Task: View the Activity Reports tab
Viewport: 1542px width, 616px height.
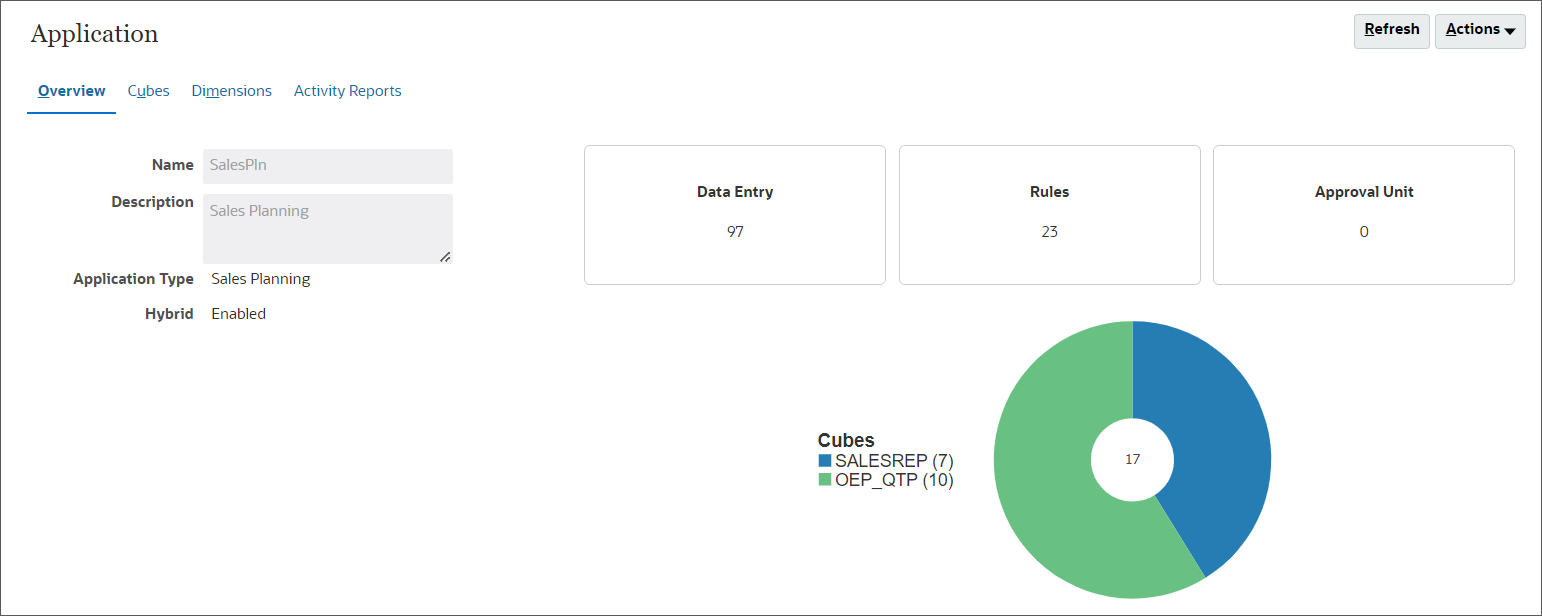Action: 347,90
